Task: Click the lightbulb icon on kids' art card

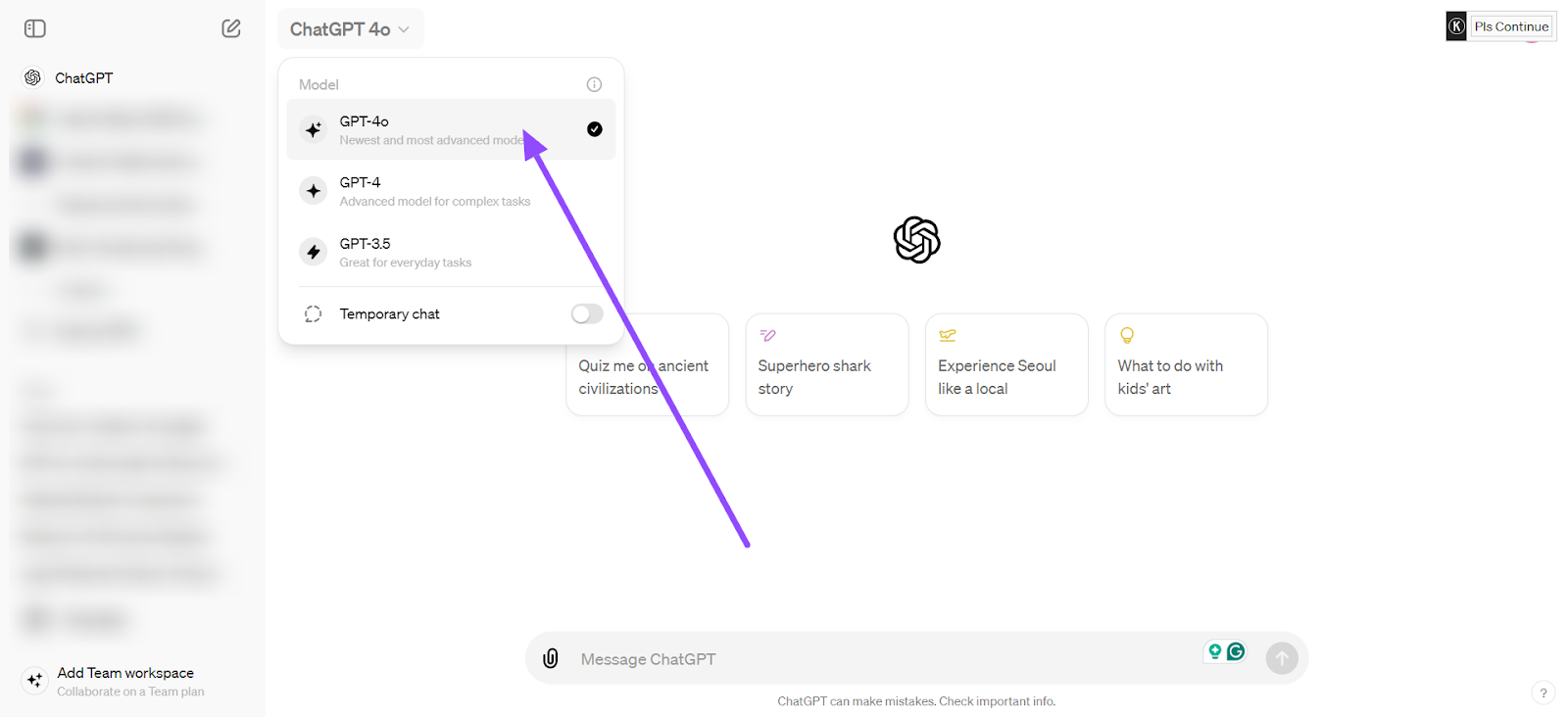Action: click(1127, 336)
